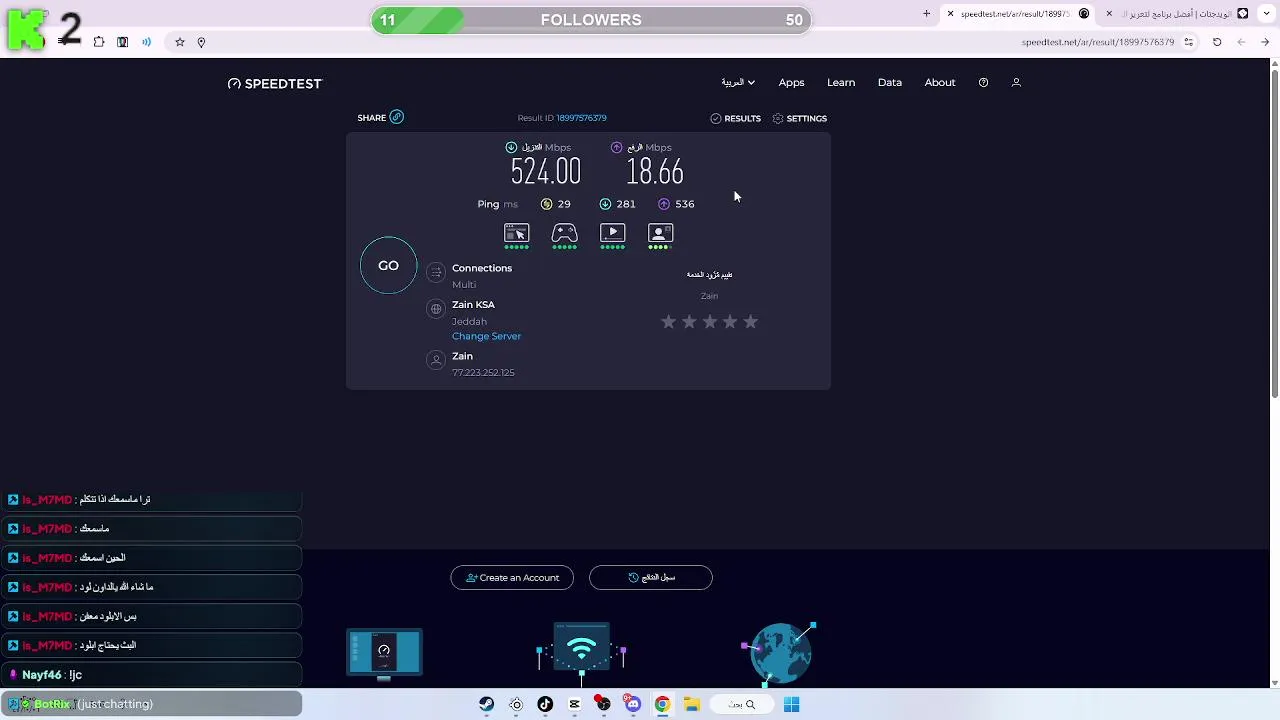Image resolution: width=1280 pixels, height=720 pixels.
Task: Bookmark page with star icon
Action: [179, 42]
